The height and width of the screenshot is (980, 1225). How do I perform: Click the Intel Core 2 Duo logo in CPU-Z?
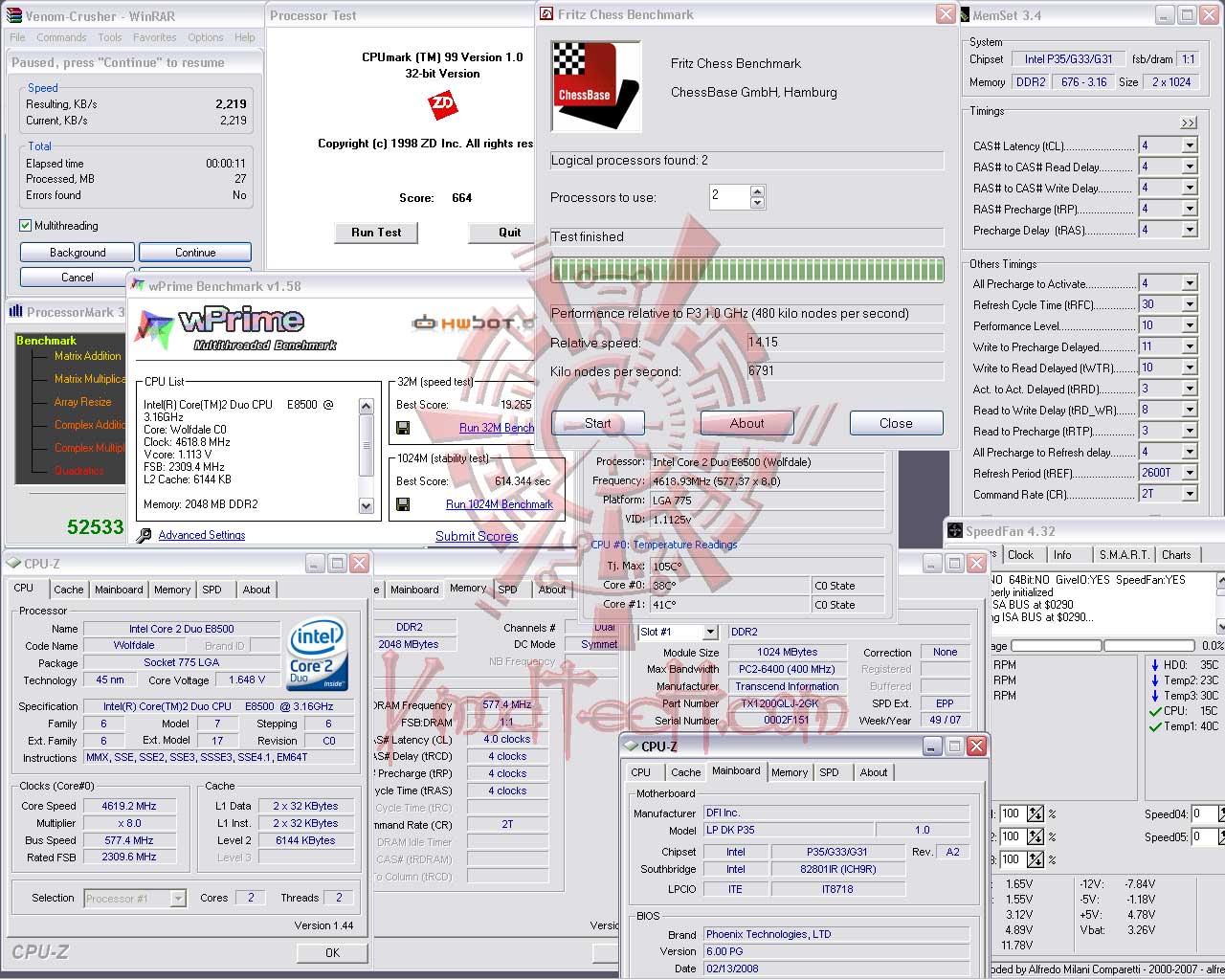[318, 656]
